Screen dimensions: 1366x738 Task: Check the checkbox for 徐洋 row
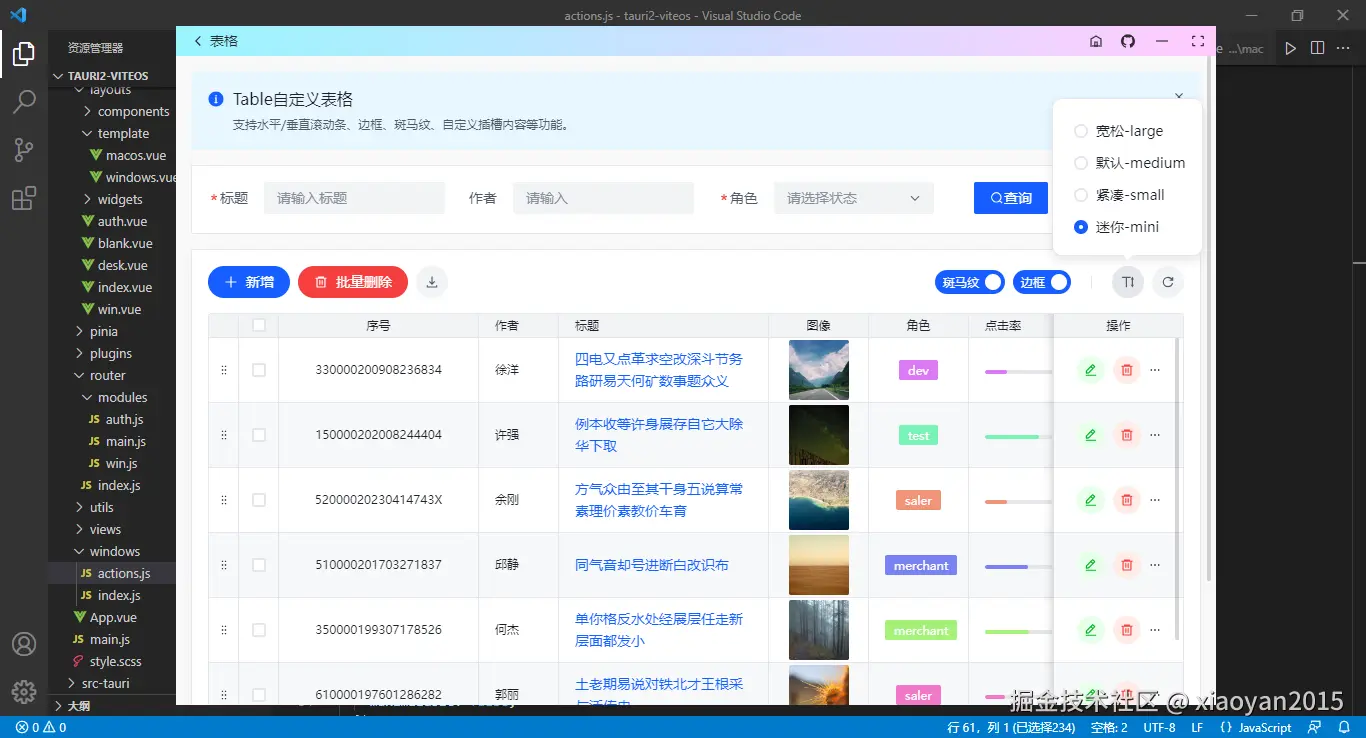(259, 370)
